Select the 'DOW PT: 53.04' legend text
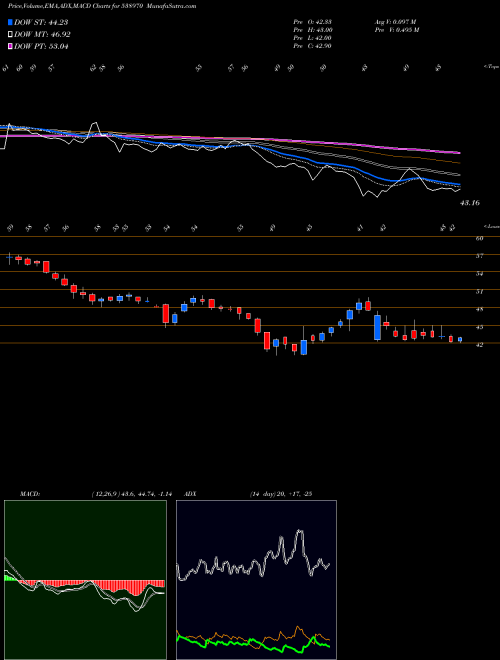Image resolution: width=500 pixels, height=660 pixels. click(x=41, y=46)
